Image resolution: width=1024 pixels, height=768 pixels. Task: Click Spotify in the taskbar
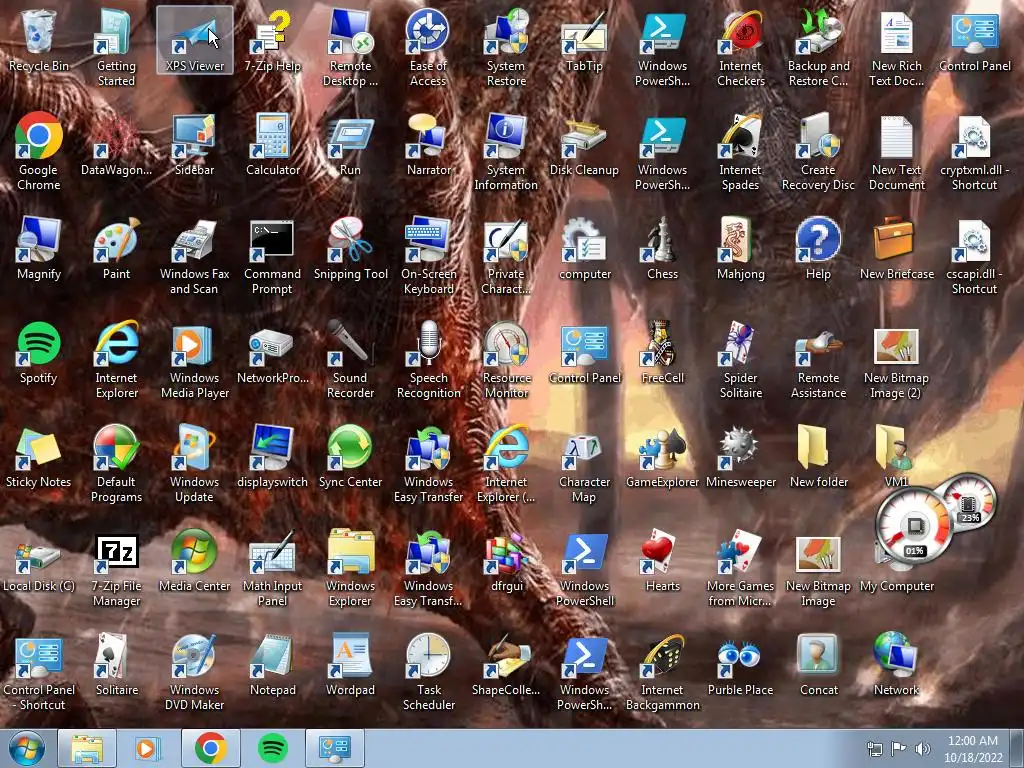(x=272, y=748)
